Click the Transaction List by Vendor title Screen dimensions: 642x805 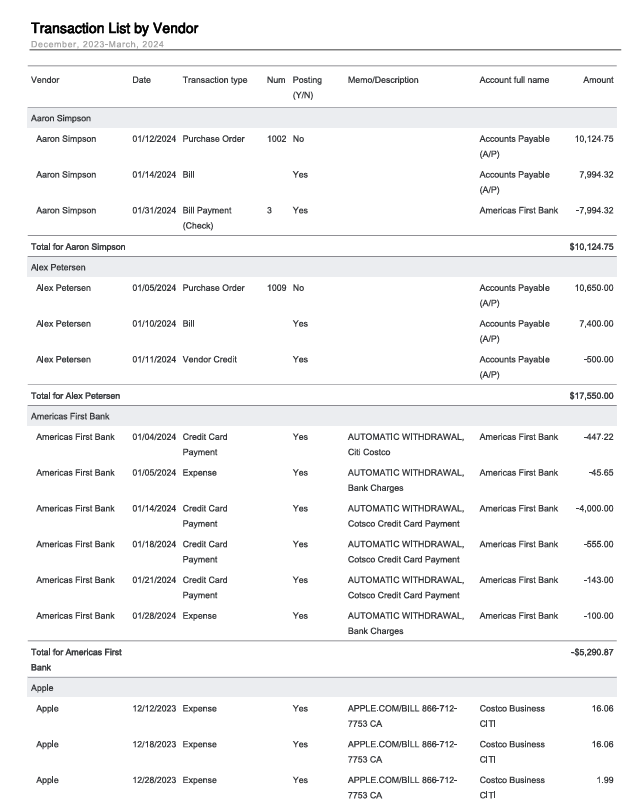(x=114, y=28)
